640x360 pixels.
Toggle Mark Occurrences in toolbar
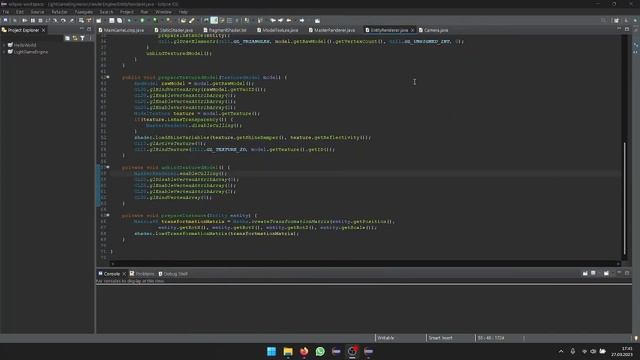tap(214, 20)
